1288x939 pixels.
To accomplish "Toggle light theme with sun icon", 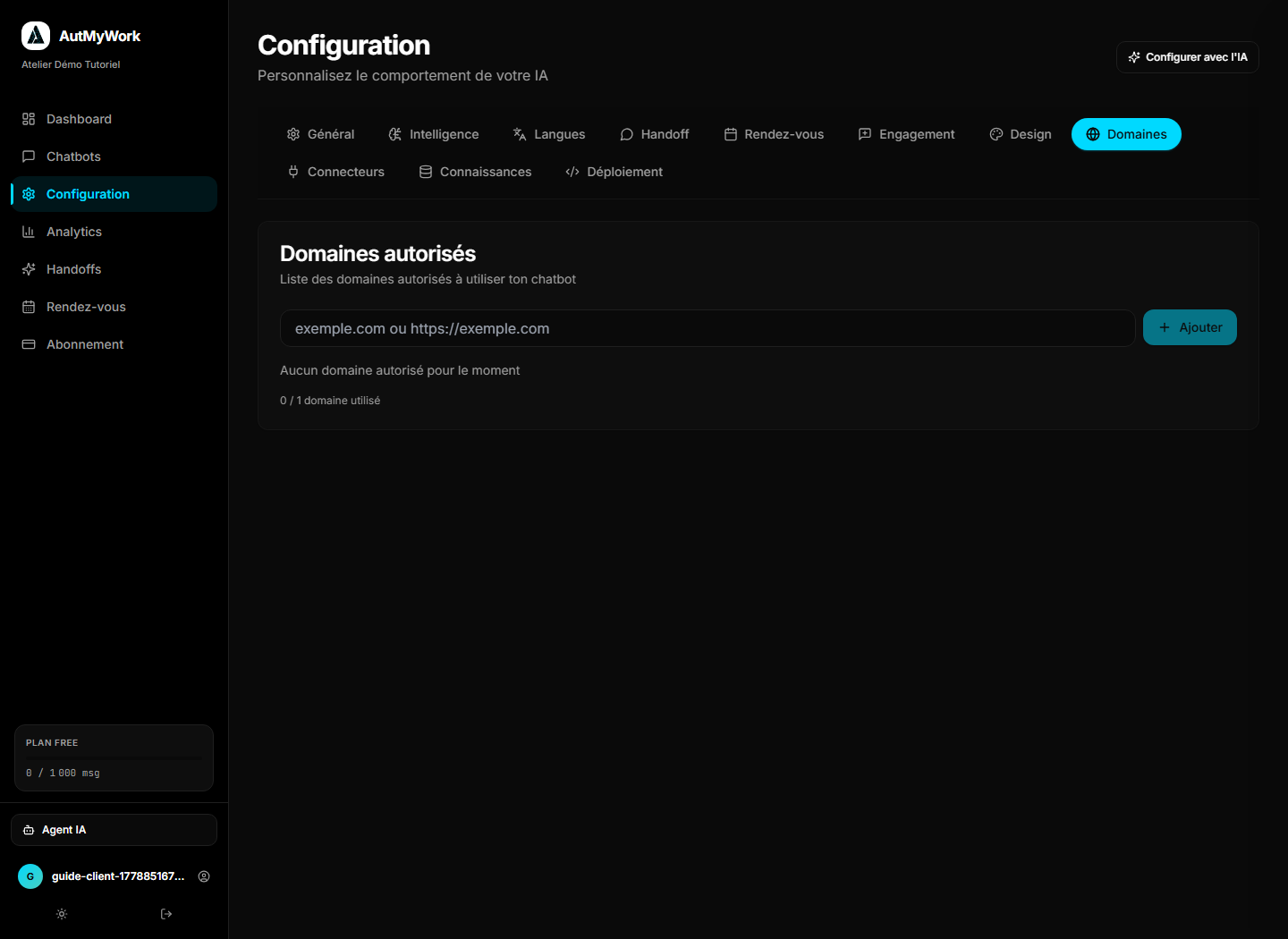I will pos(62,914).
